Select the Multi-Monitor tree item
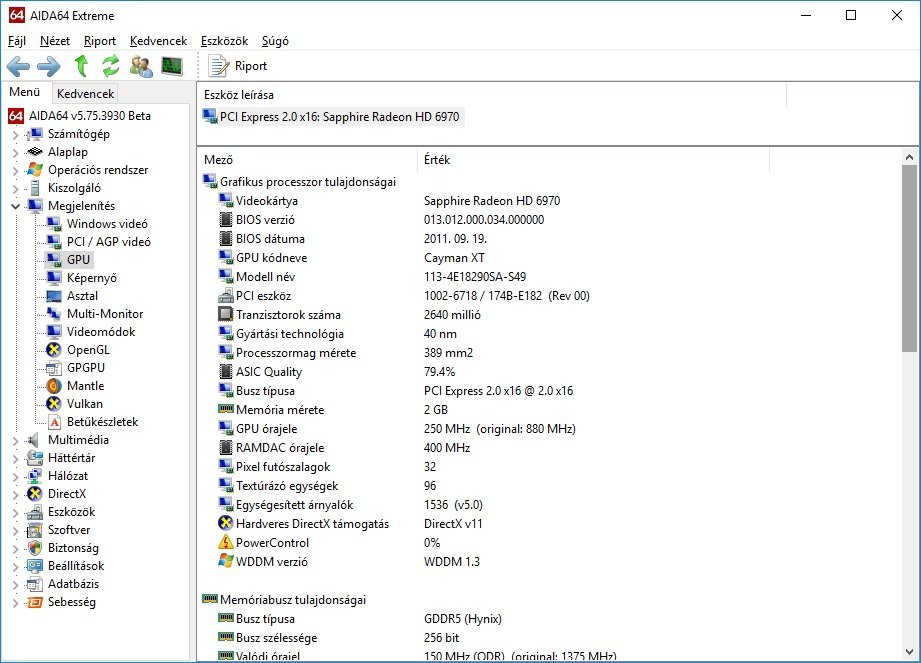921x663 pixels. [x=105, y=314]
